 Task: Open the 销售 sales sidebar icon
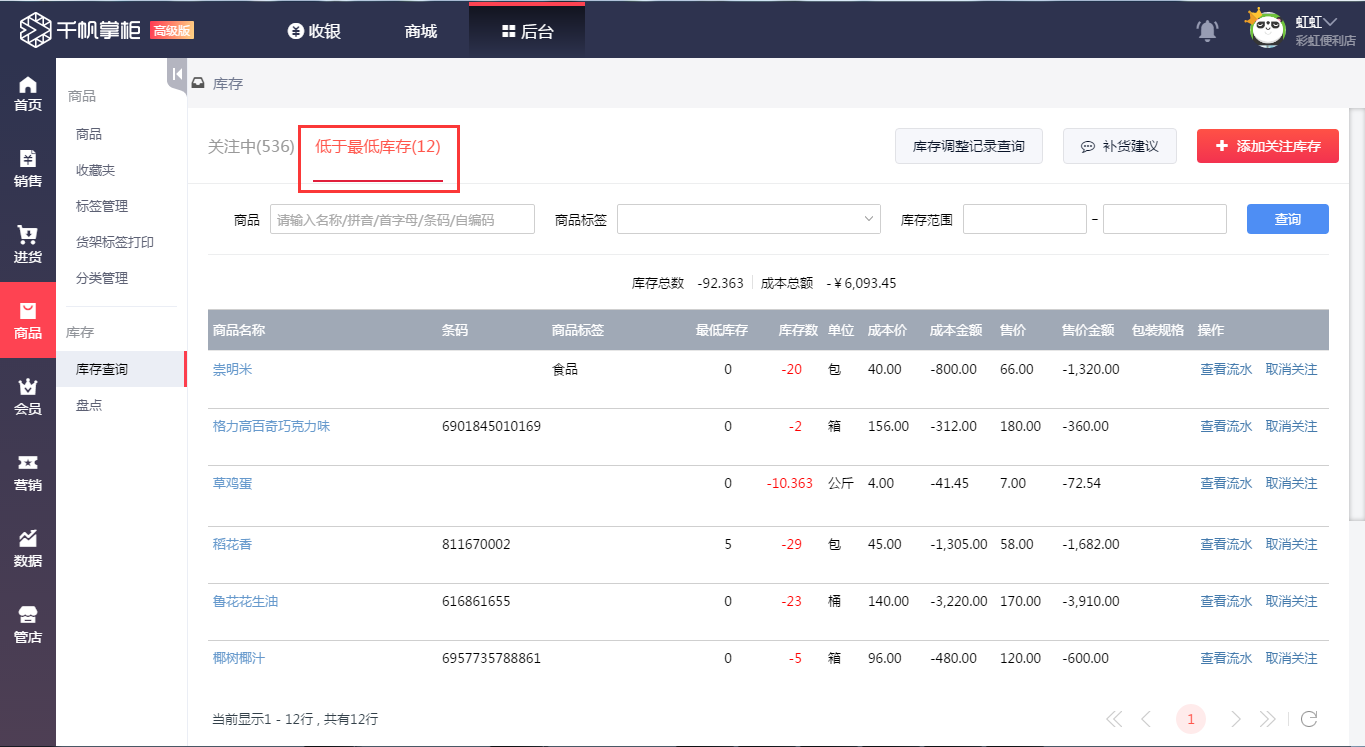(x=28, y=169)
